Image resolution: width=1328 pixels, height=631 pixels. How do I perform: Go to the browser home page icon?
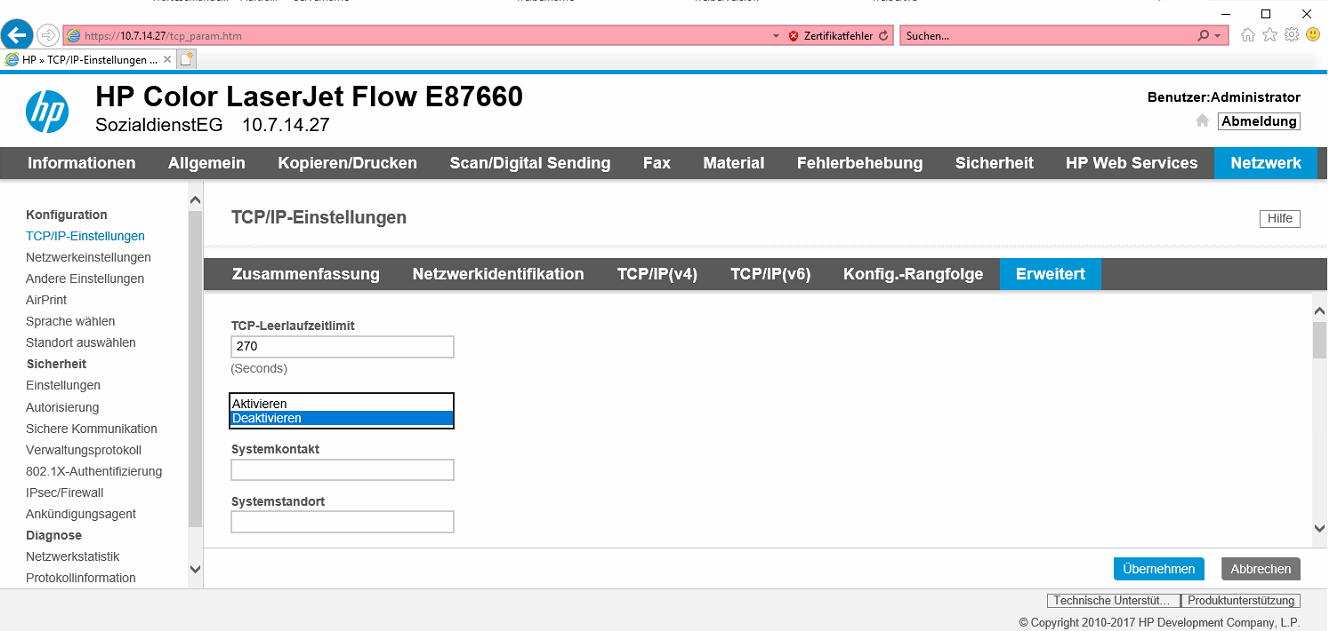(1247, 35)
